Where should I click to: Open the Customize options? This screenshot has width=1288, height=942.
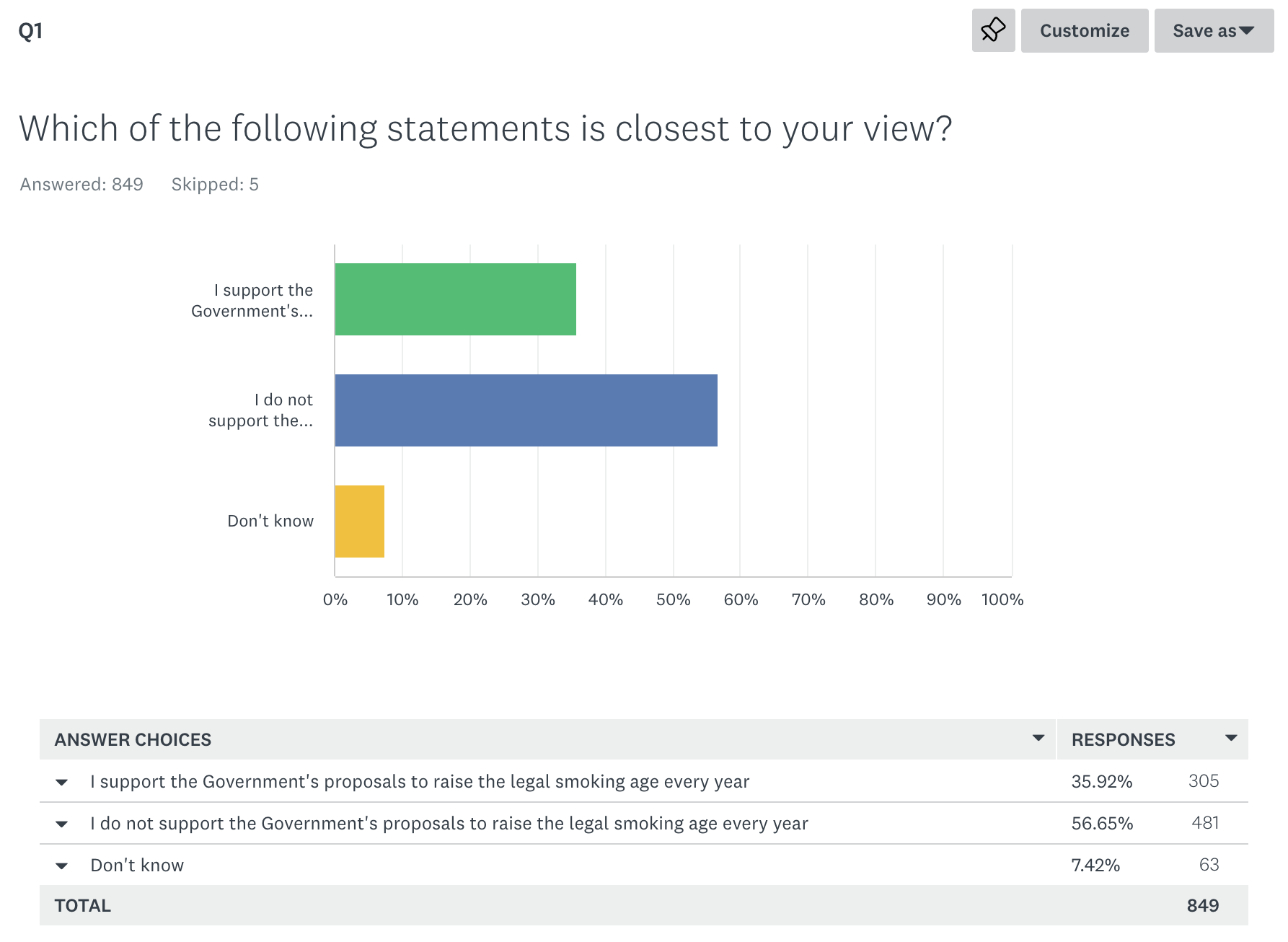tap(1084, 30)
